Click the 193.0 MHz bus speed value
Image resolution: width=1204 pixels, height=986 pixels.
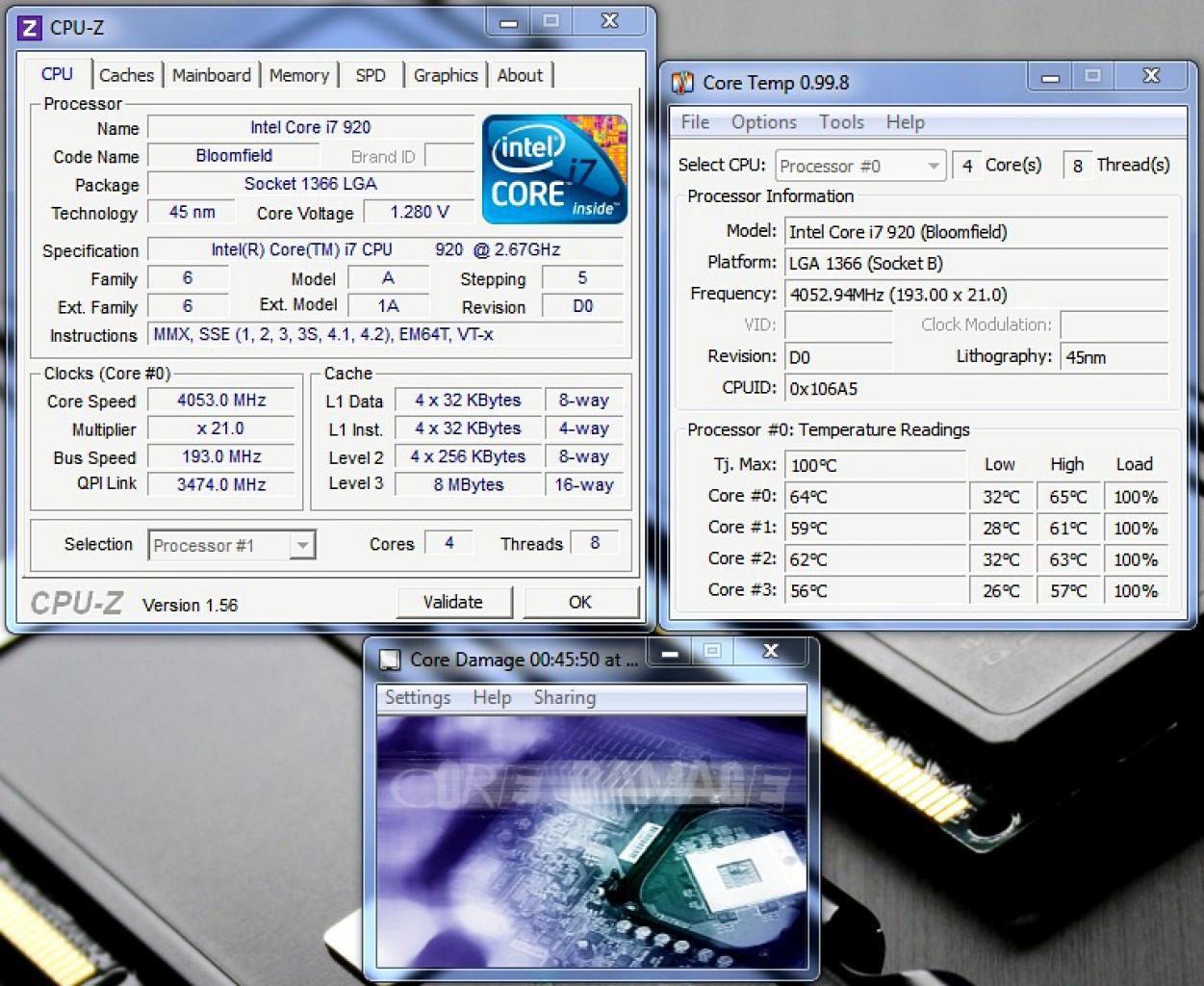click(221, 456)
